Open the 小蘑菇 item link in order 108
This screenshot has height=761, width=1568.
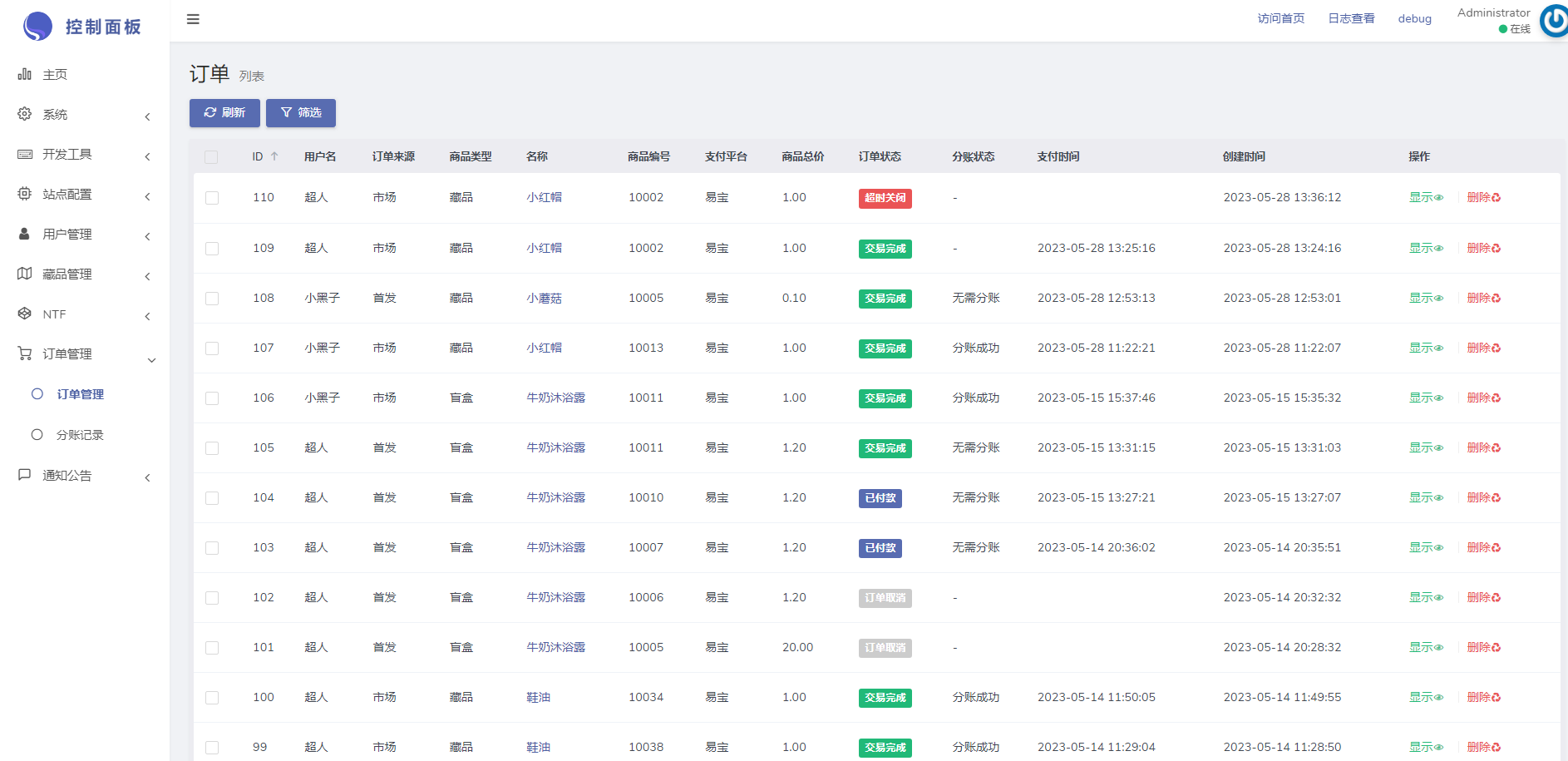[x=544, y=298]
